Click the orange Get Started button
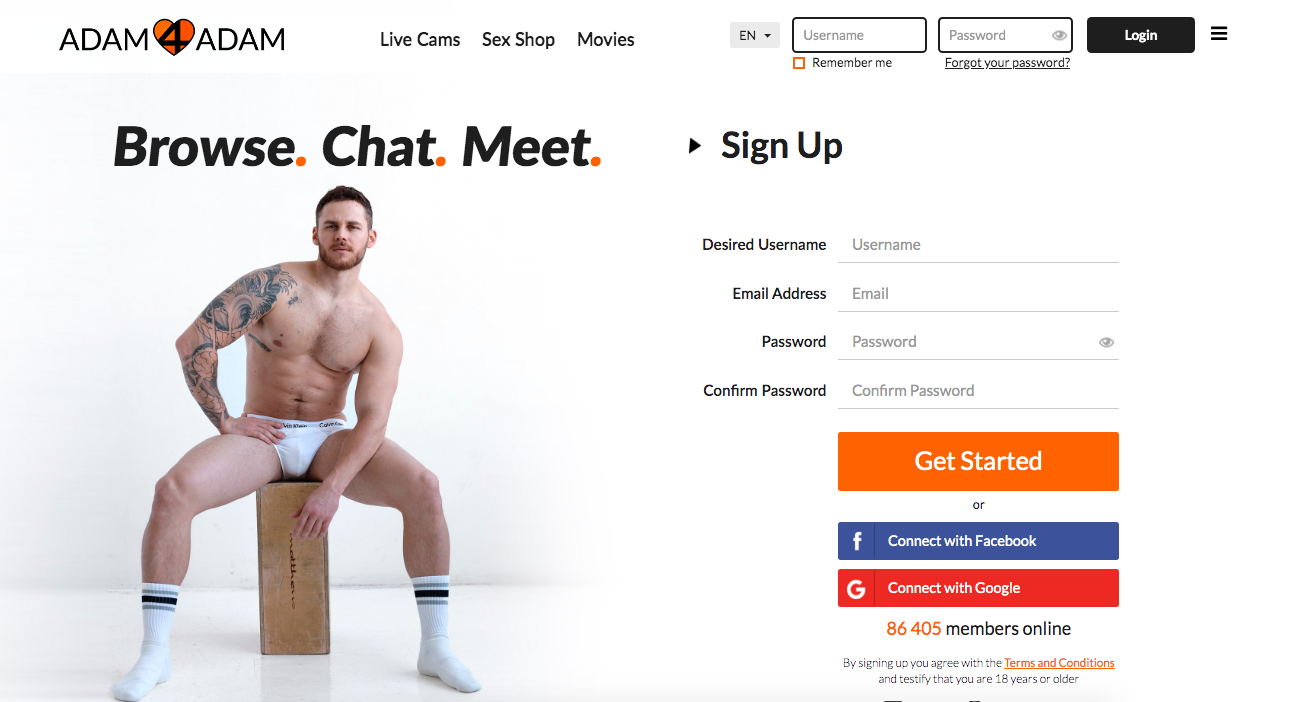 [x=978, y=461]
